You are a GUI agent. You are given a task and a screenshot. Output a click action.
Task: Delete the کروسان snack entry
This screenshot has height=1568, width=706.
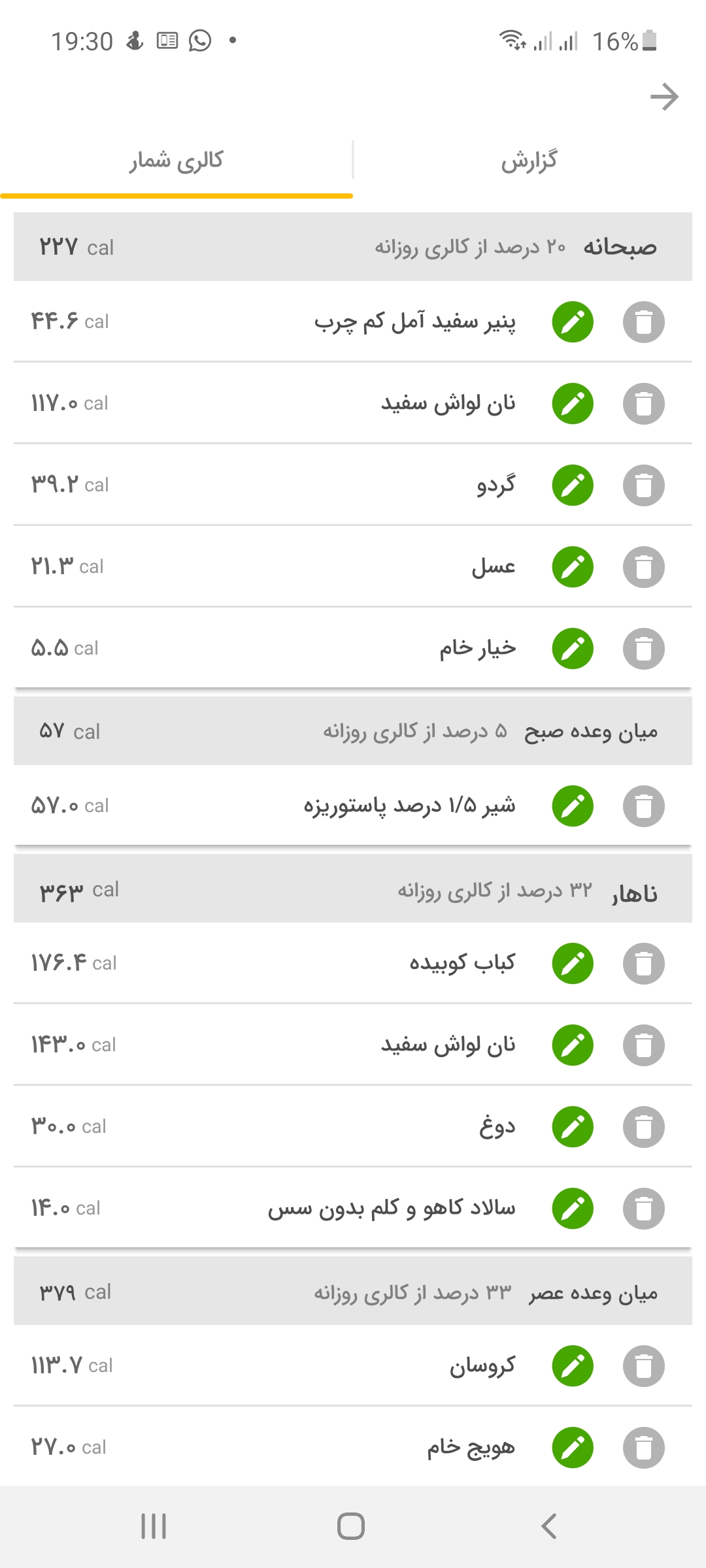(643, 1365)
